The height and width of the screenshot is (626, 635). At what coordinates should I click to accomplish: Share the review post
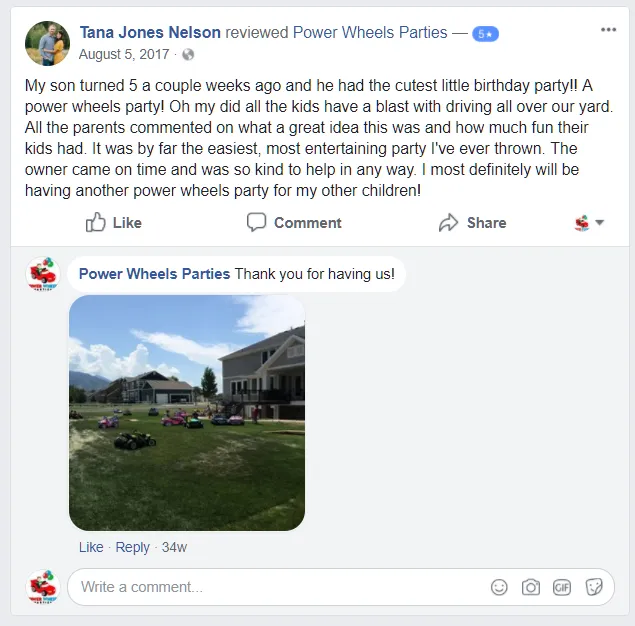pyautogui.click(x=472, y=223)
